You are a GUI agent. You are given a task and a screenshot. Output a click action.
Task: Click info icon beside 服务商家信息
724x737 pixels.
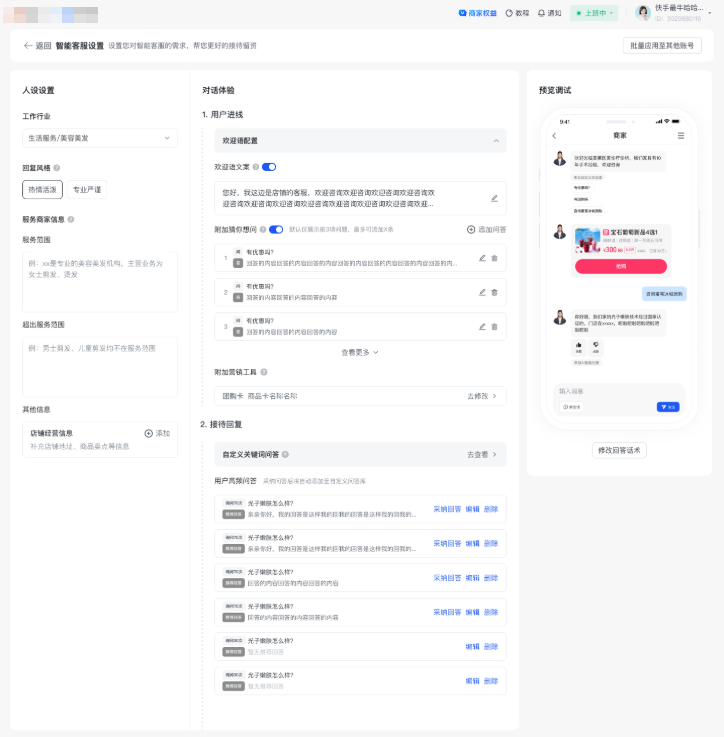(x=71, y=220)
